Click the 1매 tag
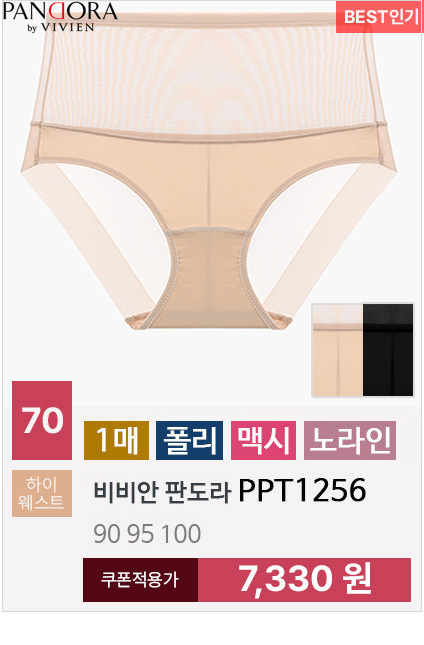 (116, 440)
